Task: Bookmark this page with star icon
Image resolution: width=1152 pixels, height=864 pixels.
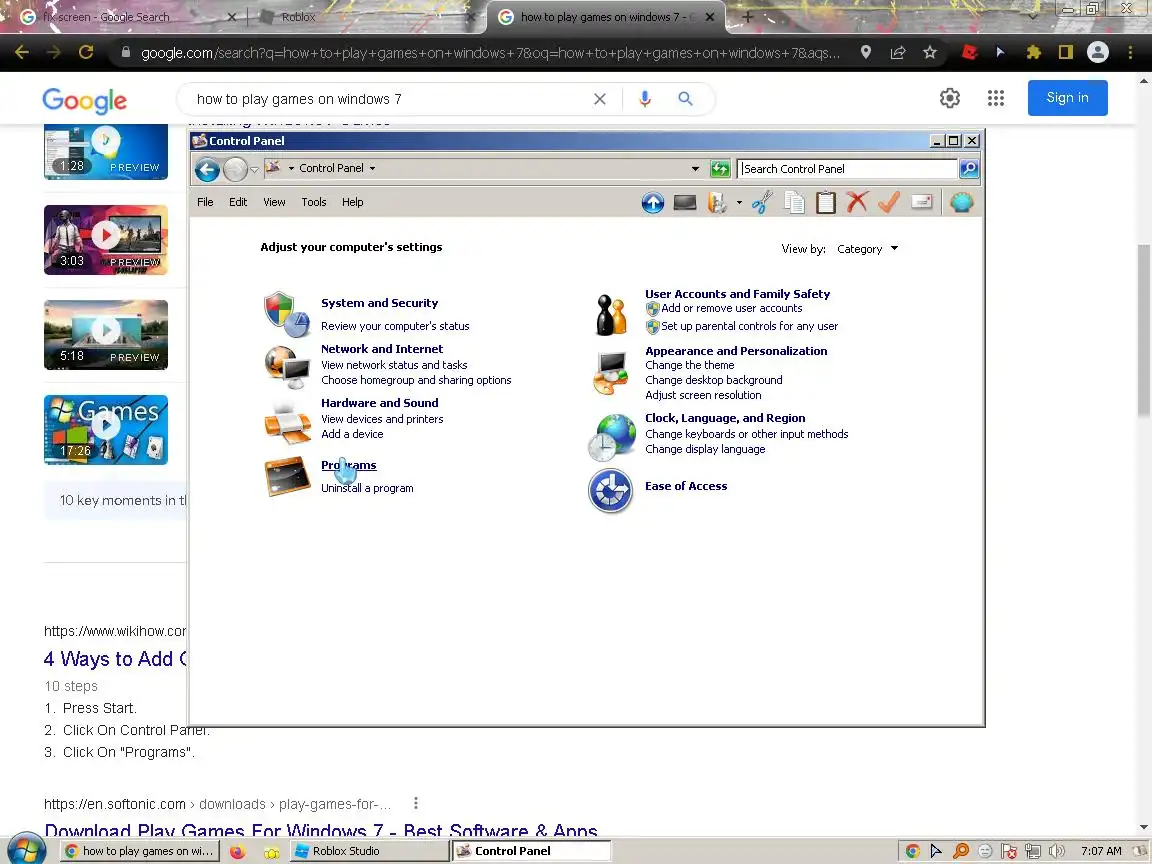Action: (930, 52)
